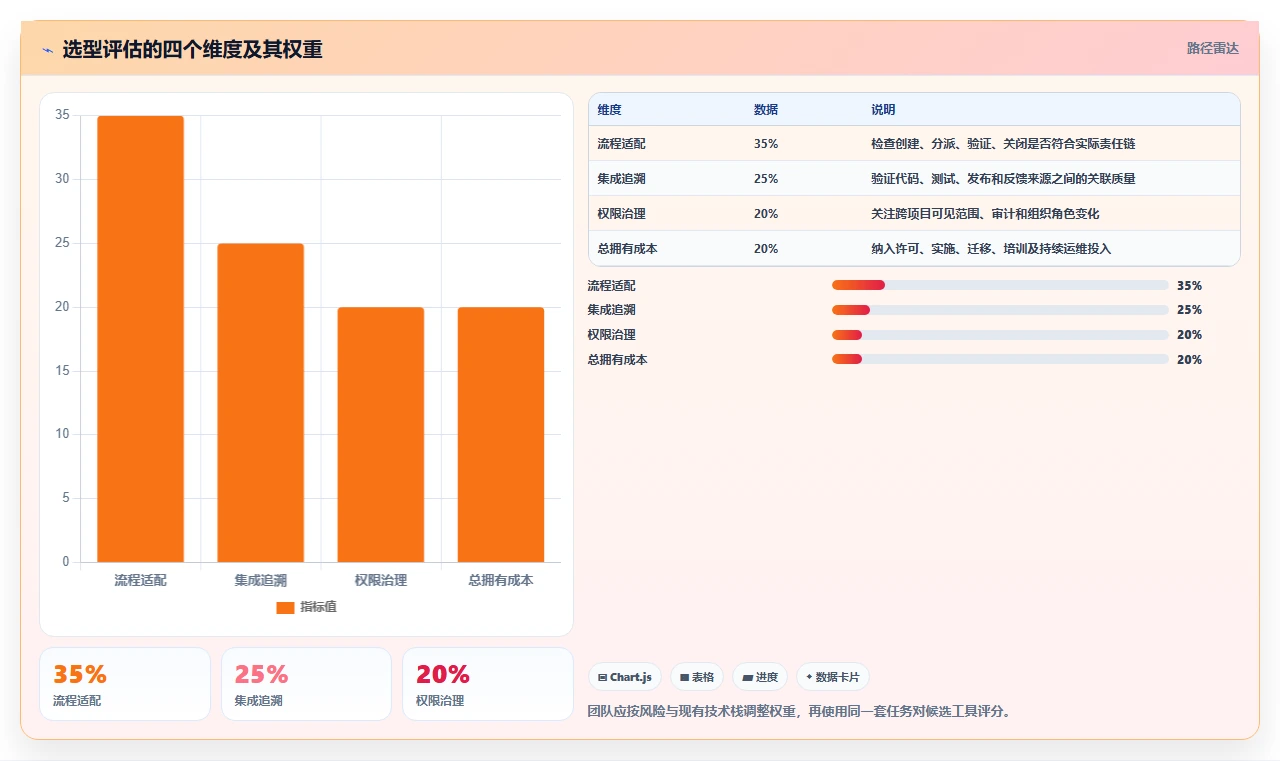Click the 总拥有成本 bar in the chart

(500, 435)
